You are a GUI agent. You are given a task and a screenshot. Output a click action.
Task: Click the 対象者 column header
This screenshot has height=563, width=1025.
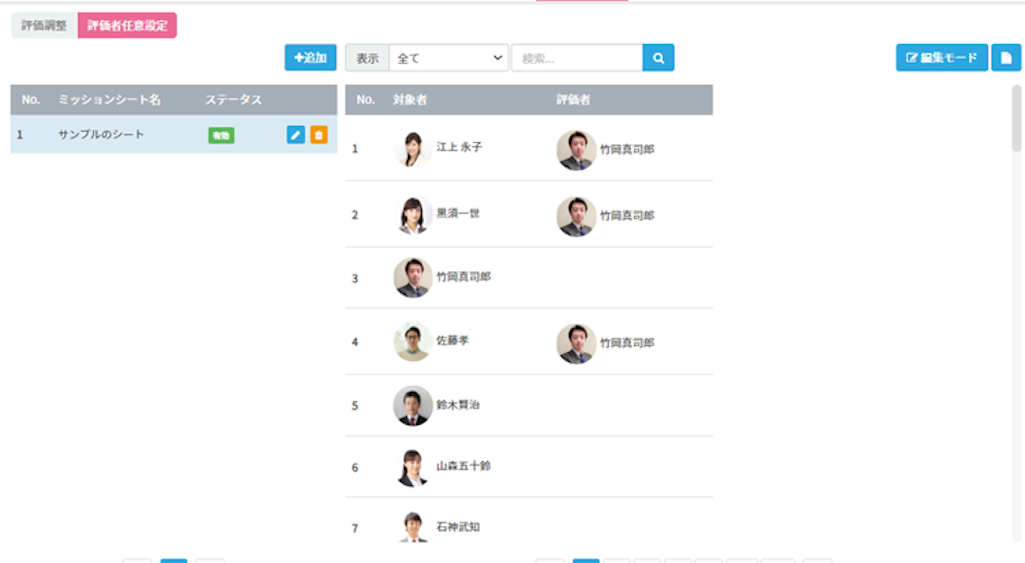tap(410, 100)
